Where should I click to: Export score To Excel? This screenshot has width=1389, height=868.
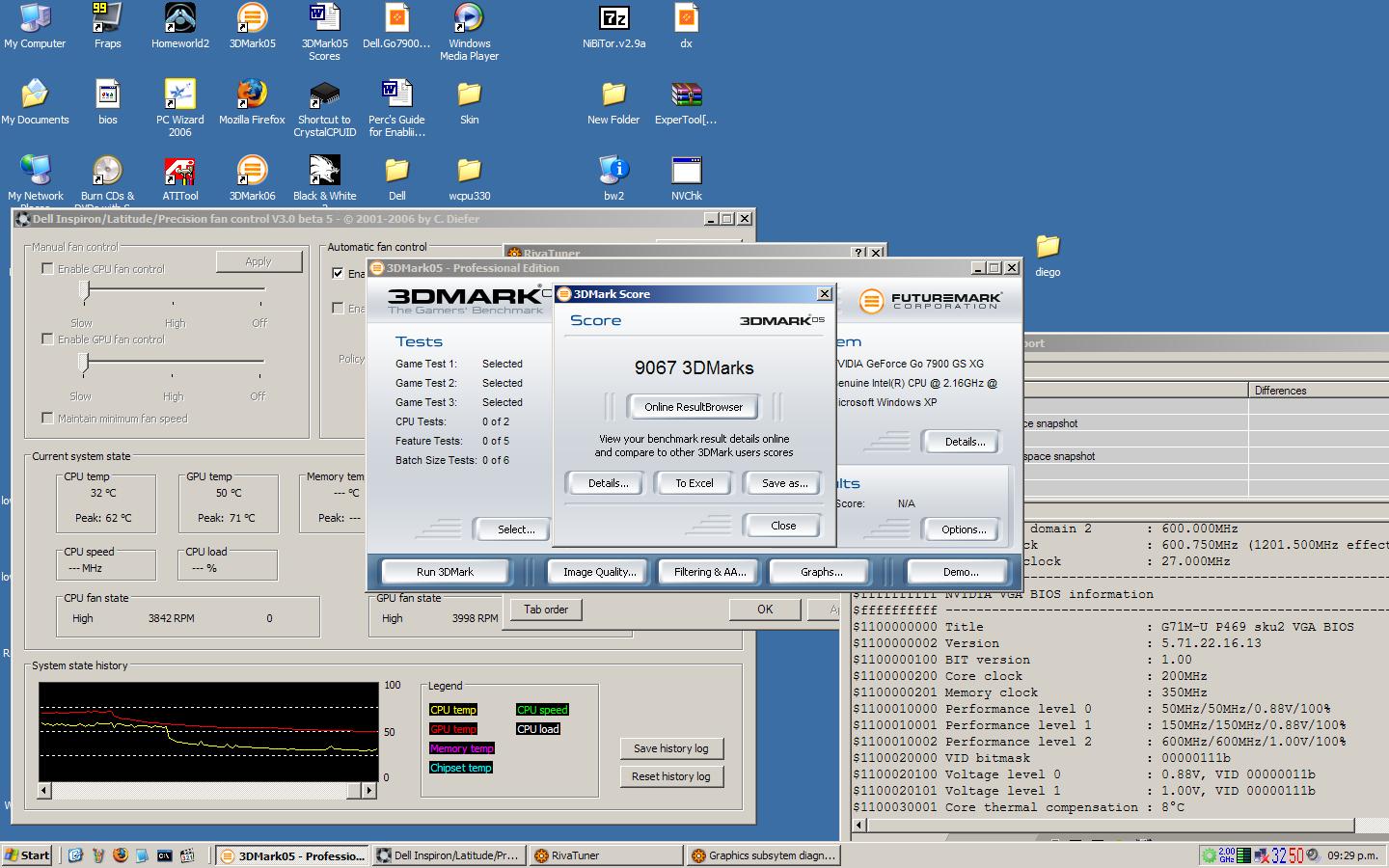tap(694, 483)
